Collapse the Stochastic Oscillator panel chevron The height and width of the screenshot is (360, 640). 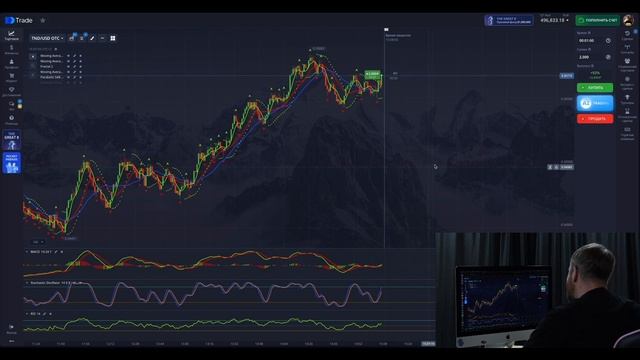[x=27, y=283]
